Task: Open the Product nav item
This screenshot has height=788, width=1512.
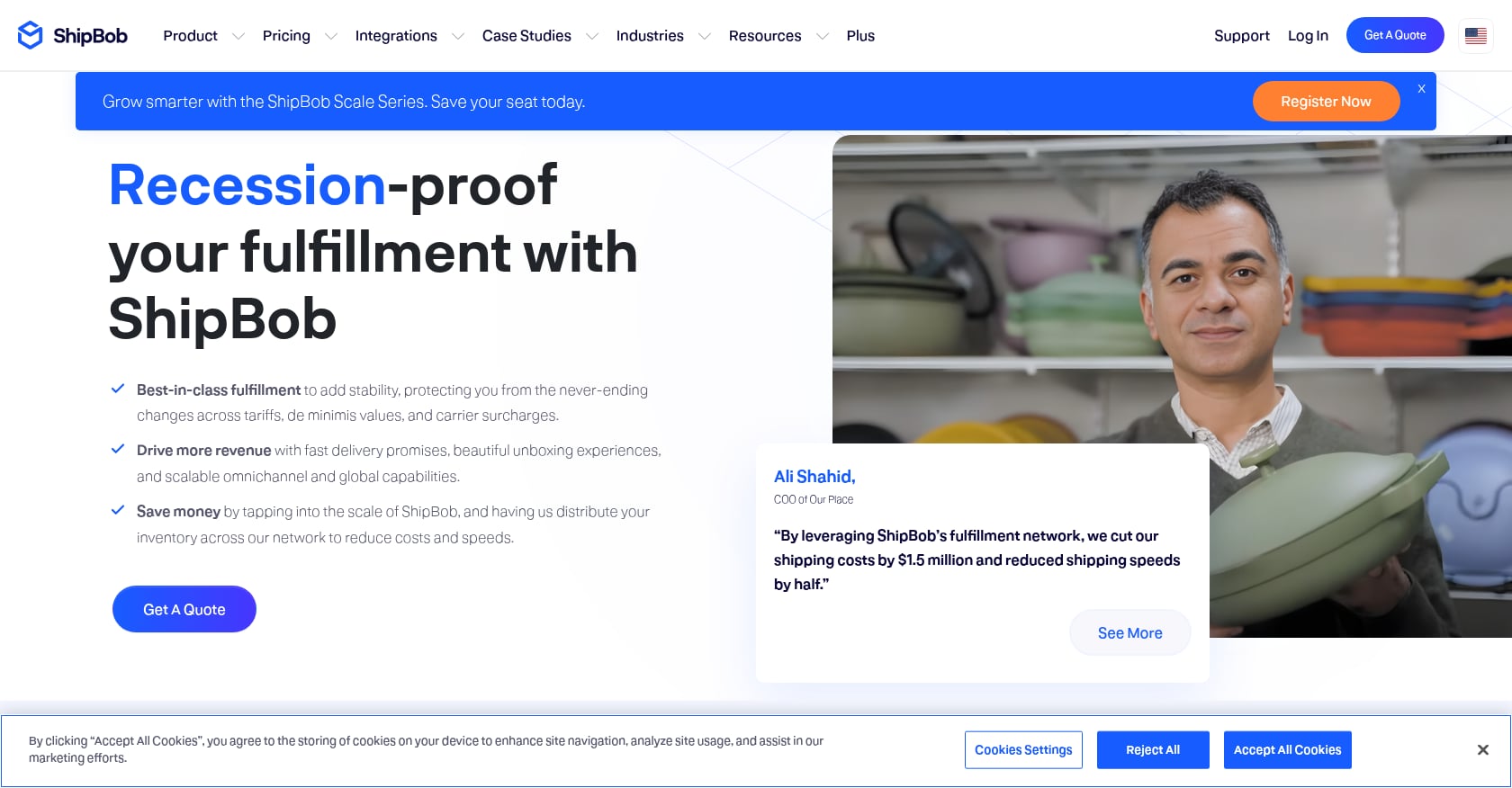Action: click(190, 36)
